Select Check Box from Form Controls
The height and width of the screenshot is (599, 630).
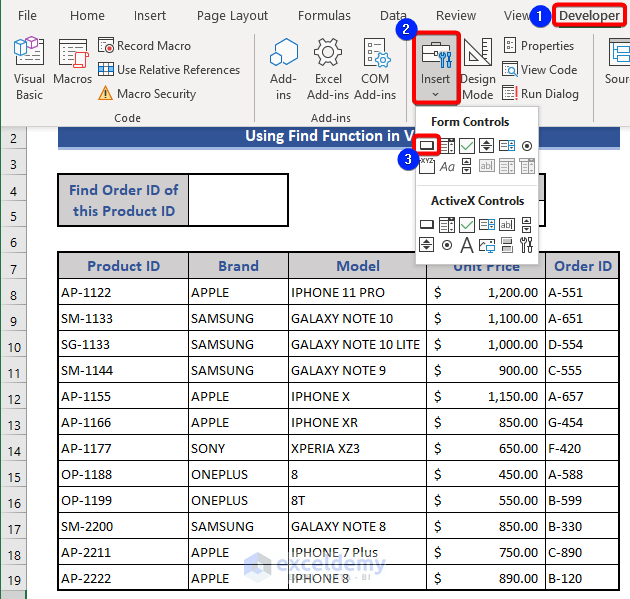[467, 146]
